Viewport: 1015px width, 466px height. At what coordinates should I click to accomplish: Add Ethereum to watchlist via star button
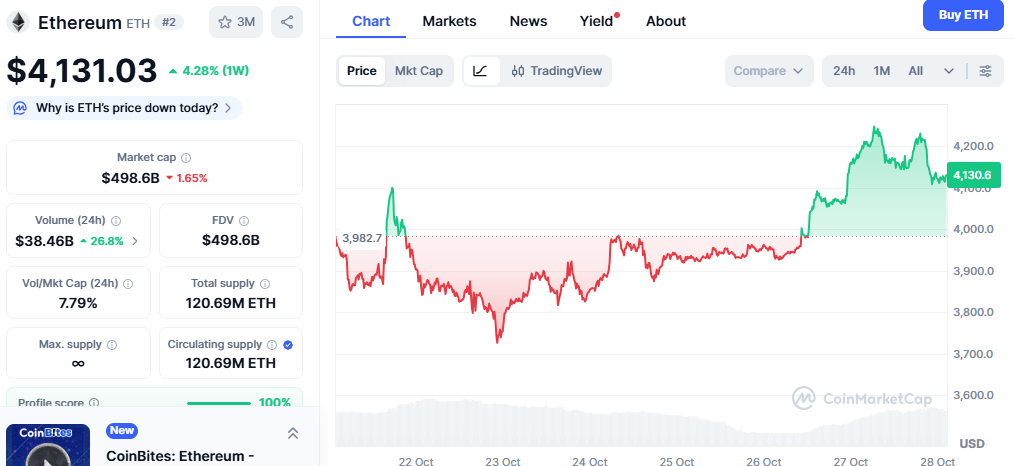[236, 21]
